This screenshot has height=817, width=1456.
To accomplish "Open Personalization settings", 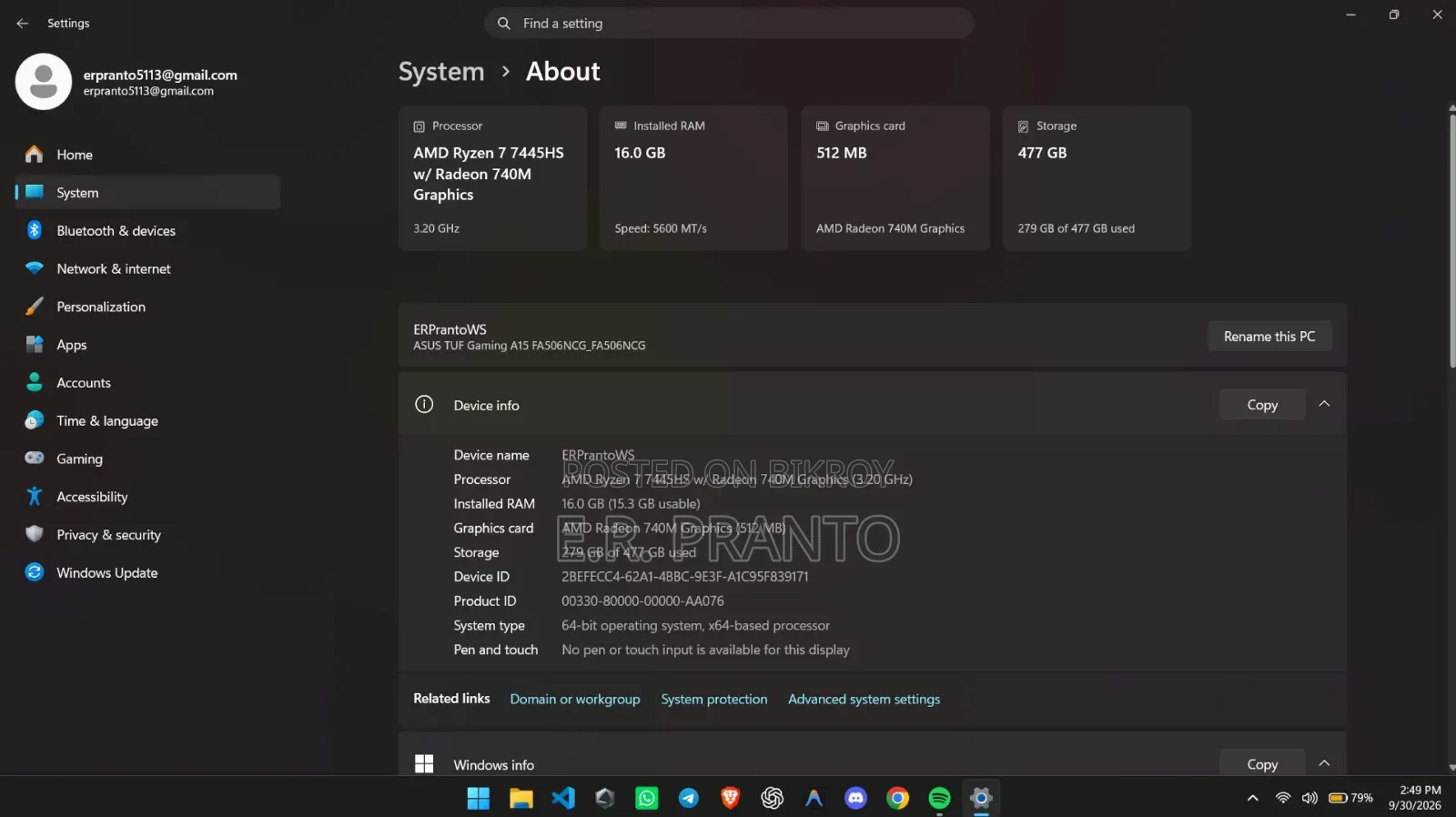I will point(147,308).
